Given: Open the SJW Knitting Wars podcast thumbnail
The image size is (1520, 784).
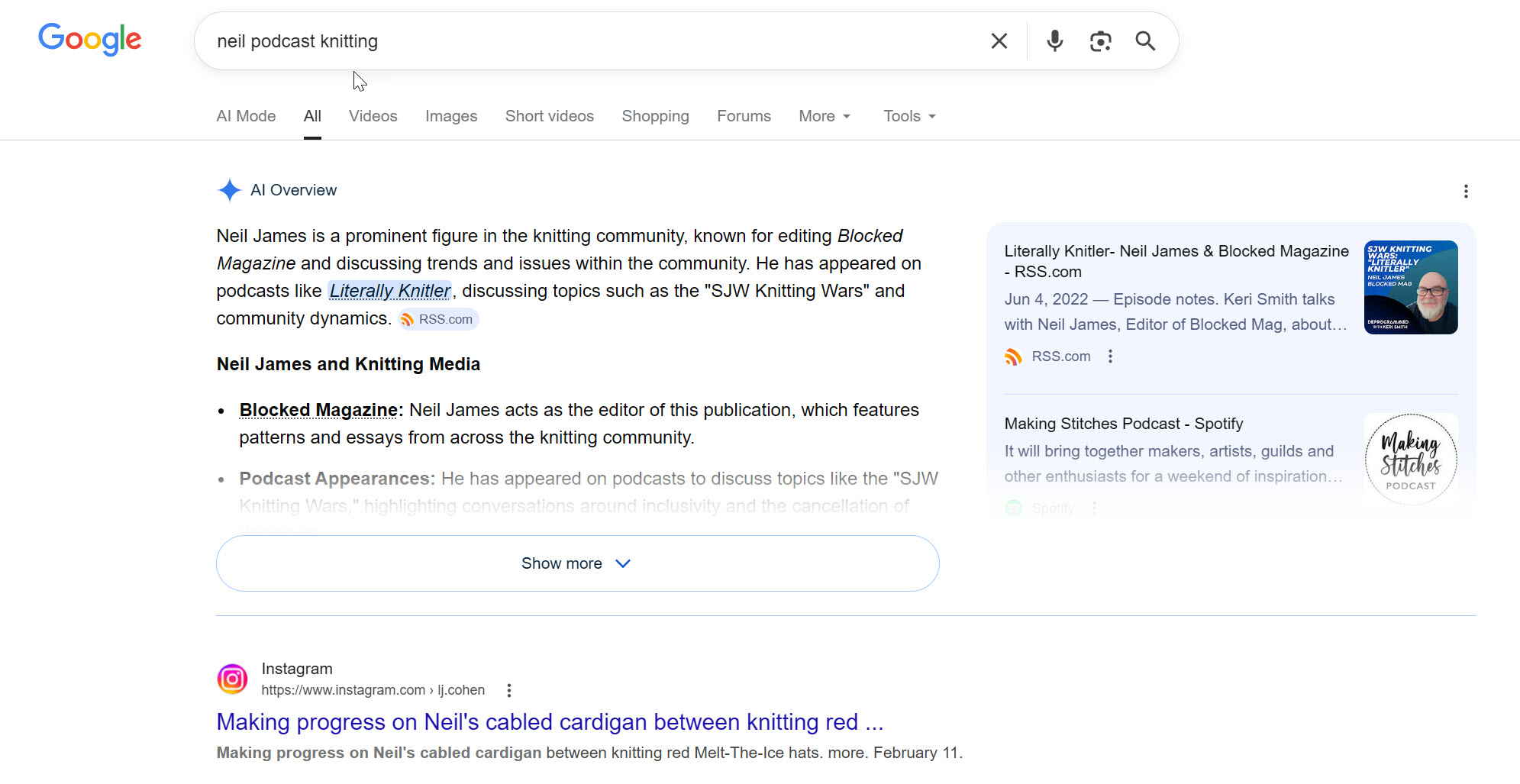Looking at the screenshot, I should [x=1410, y=288].
